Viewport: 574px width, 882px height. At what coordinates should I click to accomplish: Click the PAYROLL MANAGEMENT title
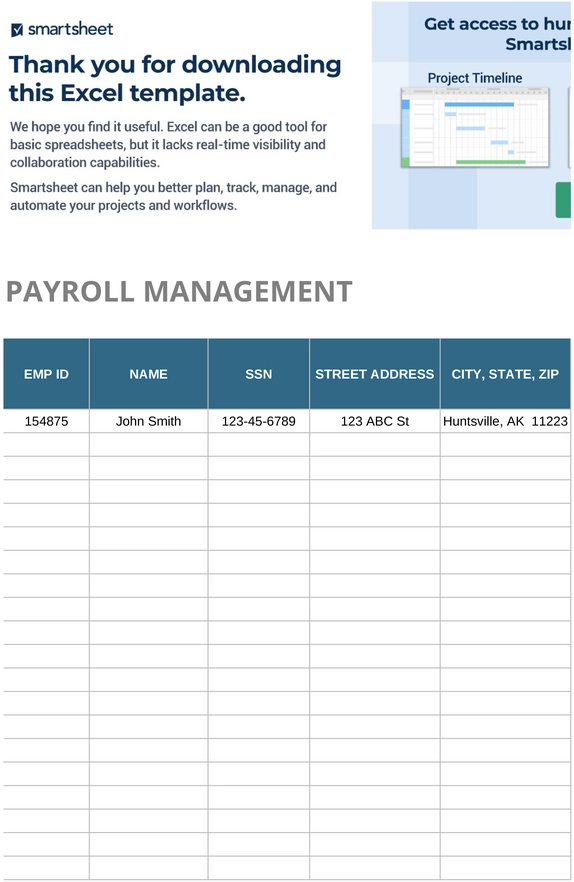(x=179, y=292)
